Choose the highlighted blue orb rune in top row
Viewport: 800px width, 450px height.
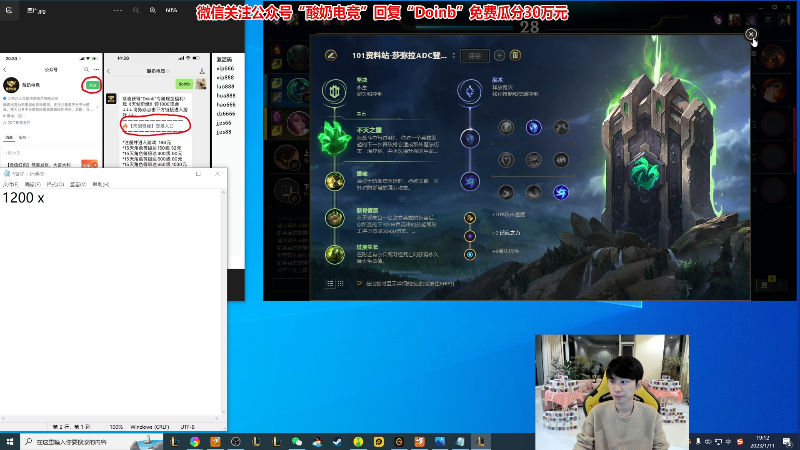coord(534,127)
